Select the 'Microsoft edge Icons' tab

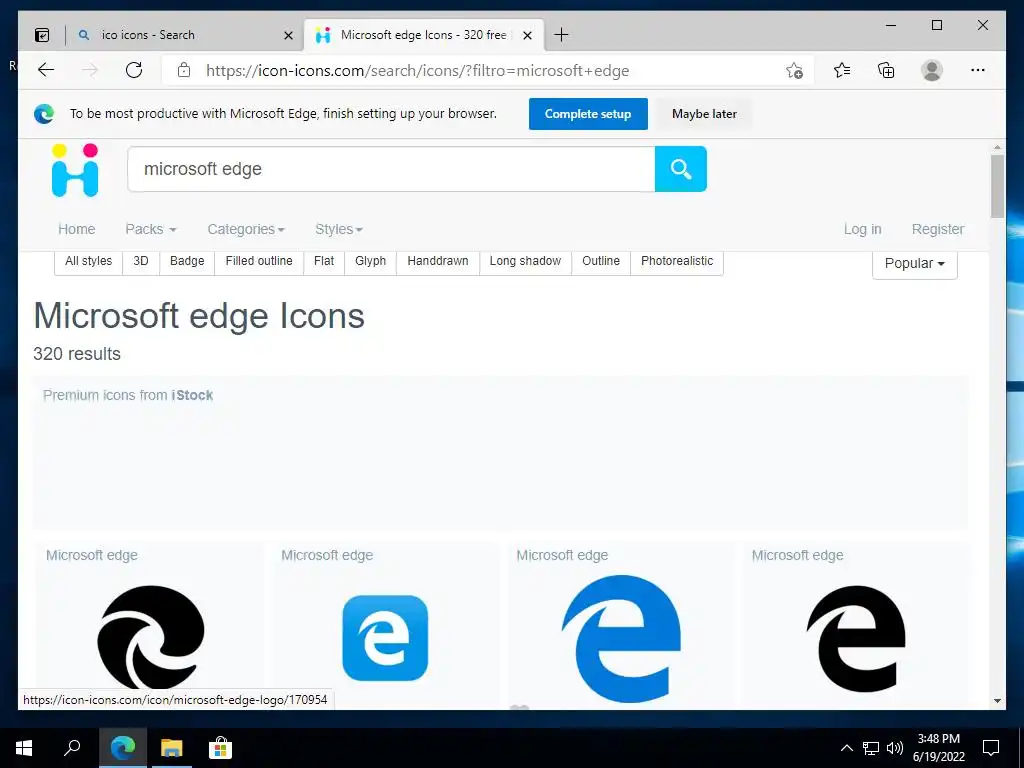424,35
